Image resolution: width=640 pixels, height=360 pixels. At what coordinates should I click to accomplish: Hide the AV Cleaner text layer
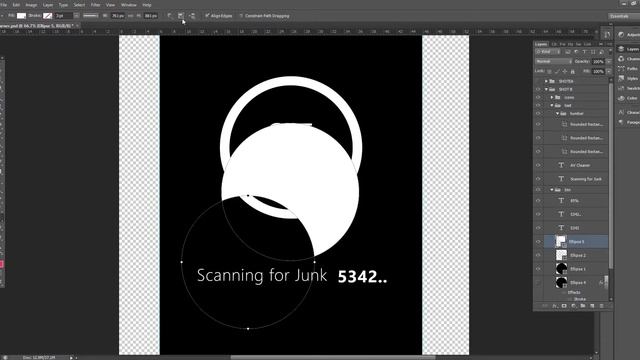click(538, 165)
